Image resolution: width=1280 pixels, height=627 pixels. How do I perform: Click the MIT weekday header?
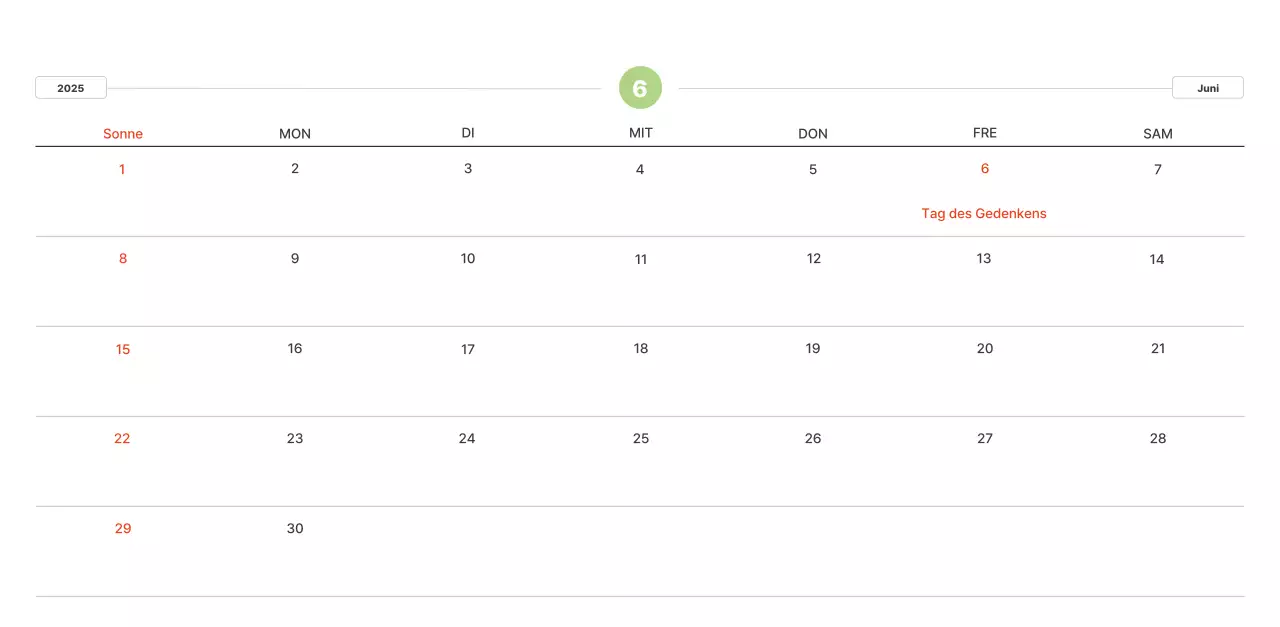point(641,134)
